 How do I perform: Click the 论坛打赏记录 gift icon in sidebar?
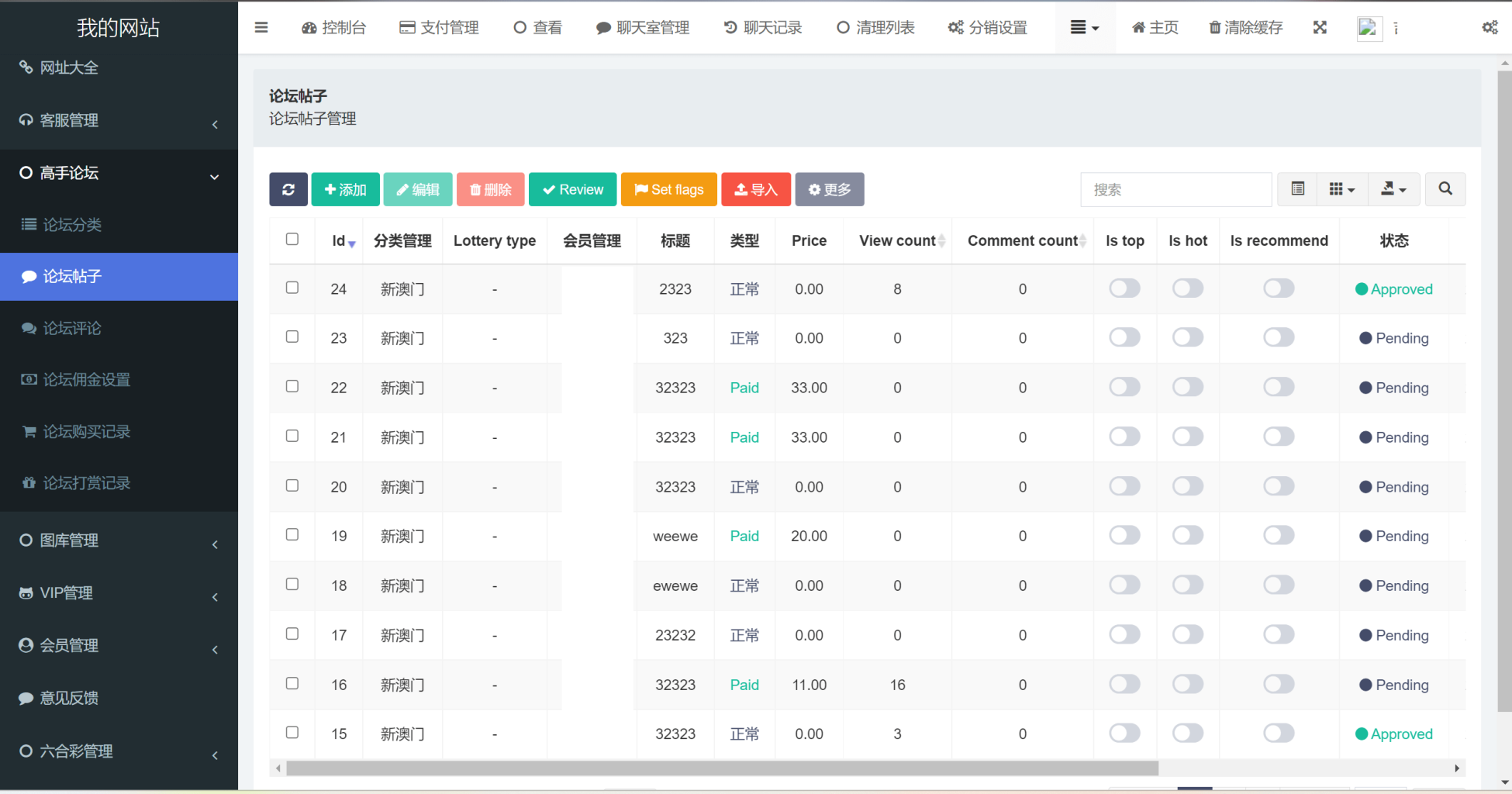click(29, 482)
